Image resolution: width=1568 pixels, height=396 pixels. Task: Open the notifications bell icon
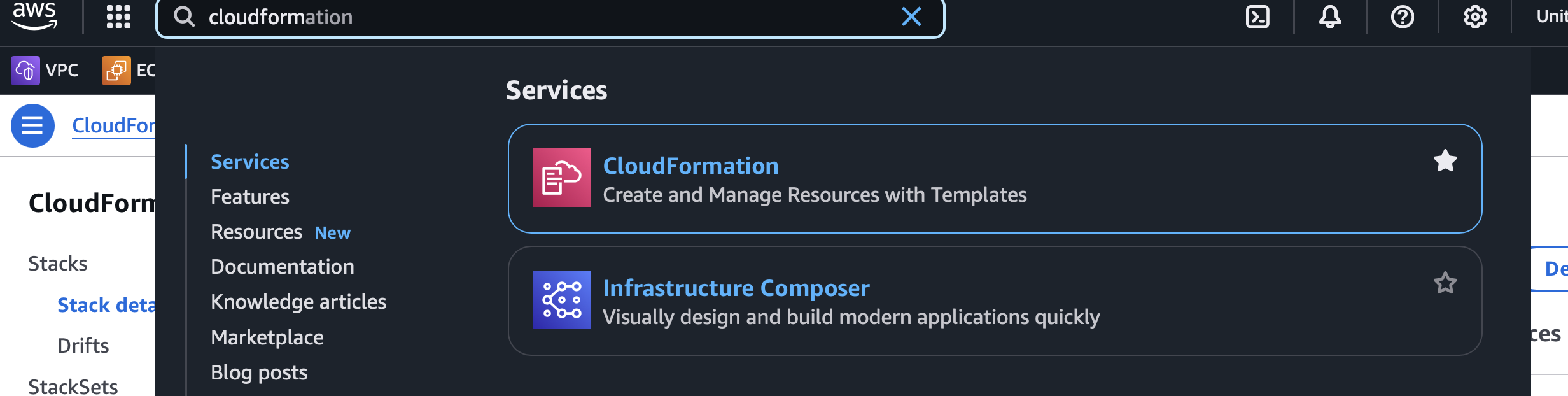pos(1330,17)
